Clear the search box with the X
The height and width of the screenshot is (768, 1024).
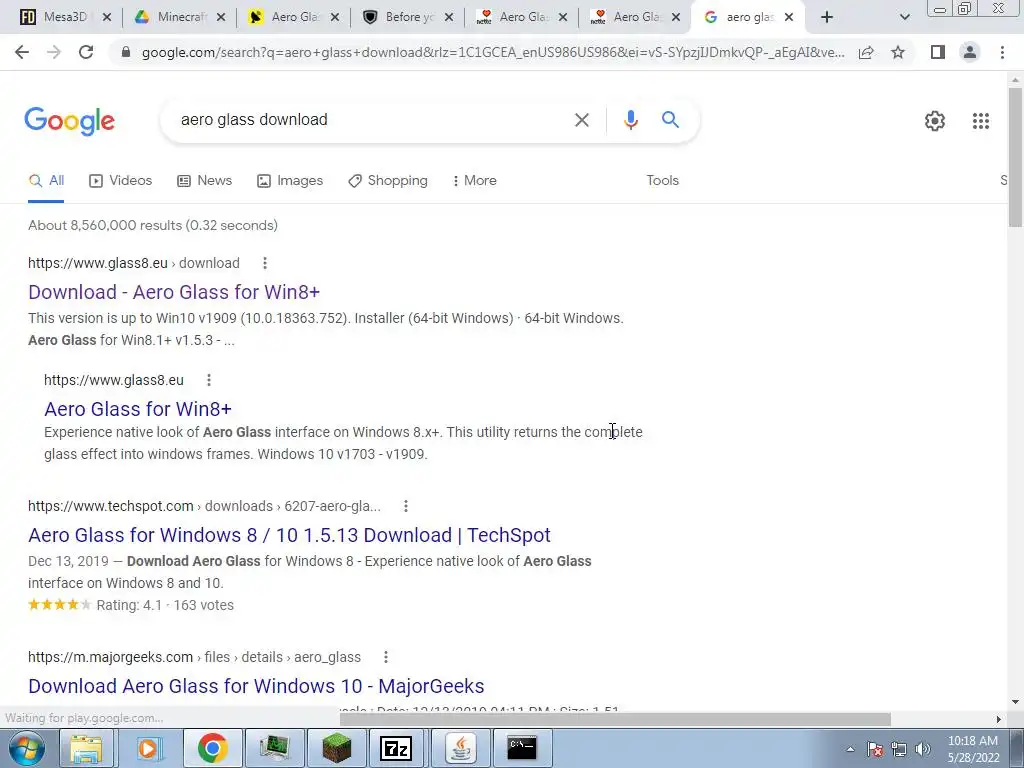click(x=581, y=120)
